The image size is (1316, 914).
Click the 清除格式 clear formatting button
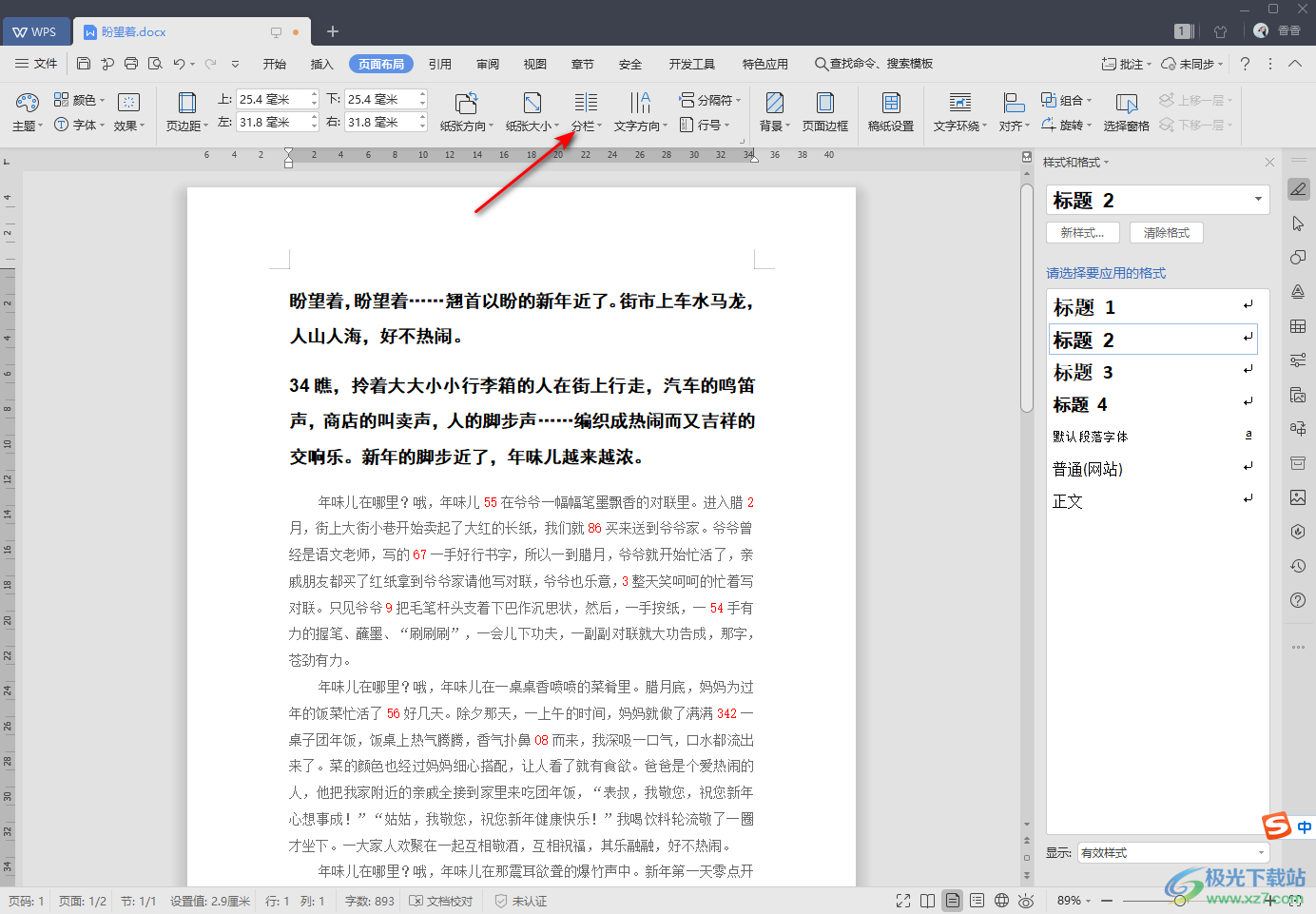1167,232
